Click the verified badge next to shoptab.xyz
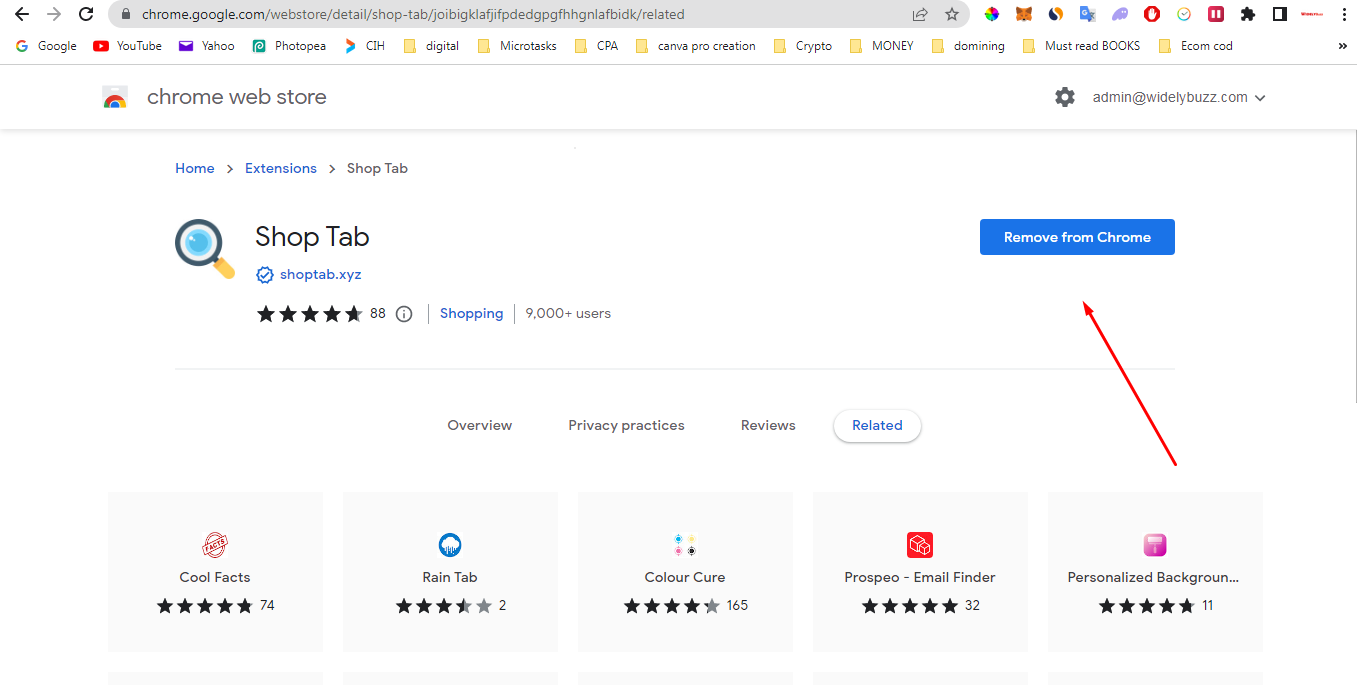1357x685 pixels. (265, 275)
